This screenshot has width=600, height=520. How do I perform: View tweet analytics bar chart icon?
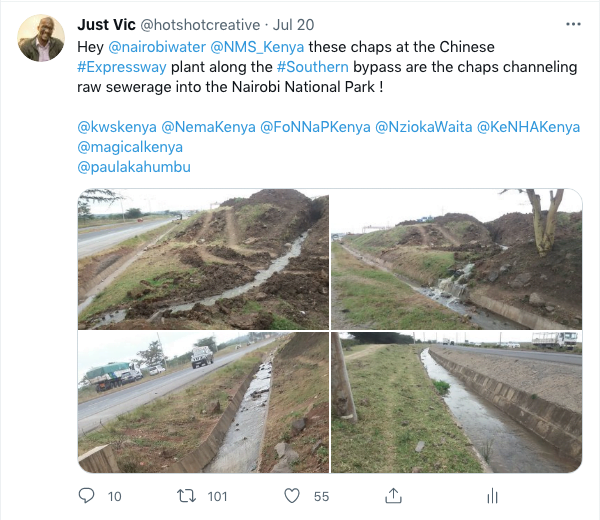(492, 496)
